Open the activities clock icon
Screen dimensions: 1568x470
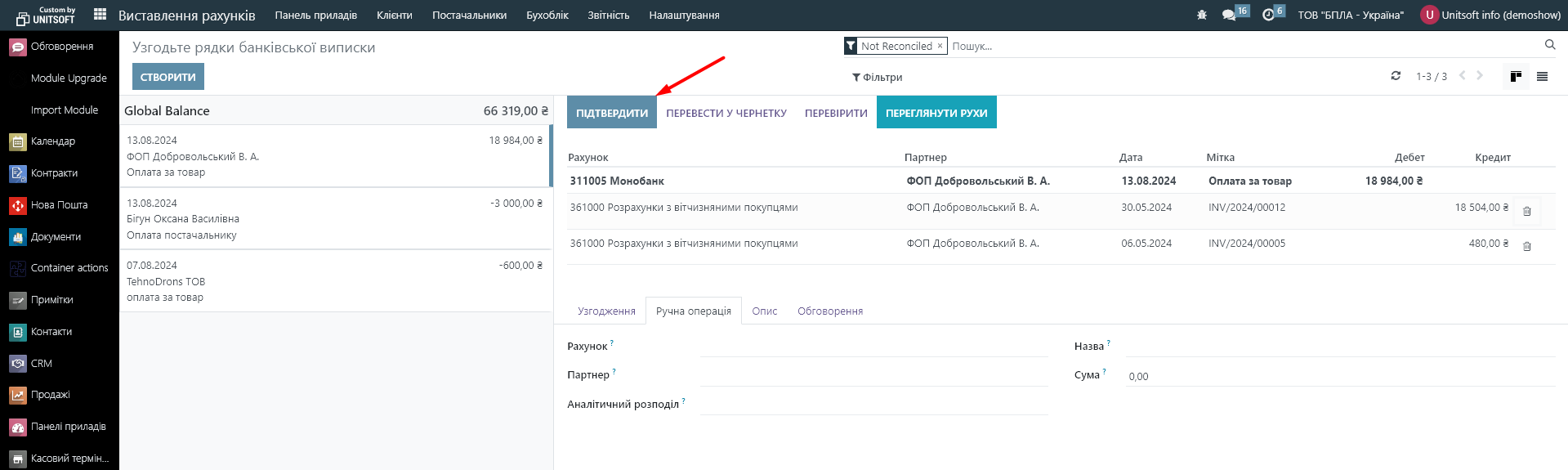[1268, 15]
